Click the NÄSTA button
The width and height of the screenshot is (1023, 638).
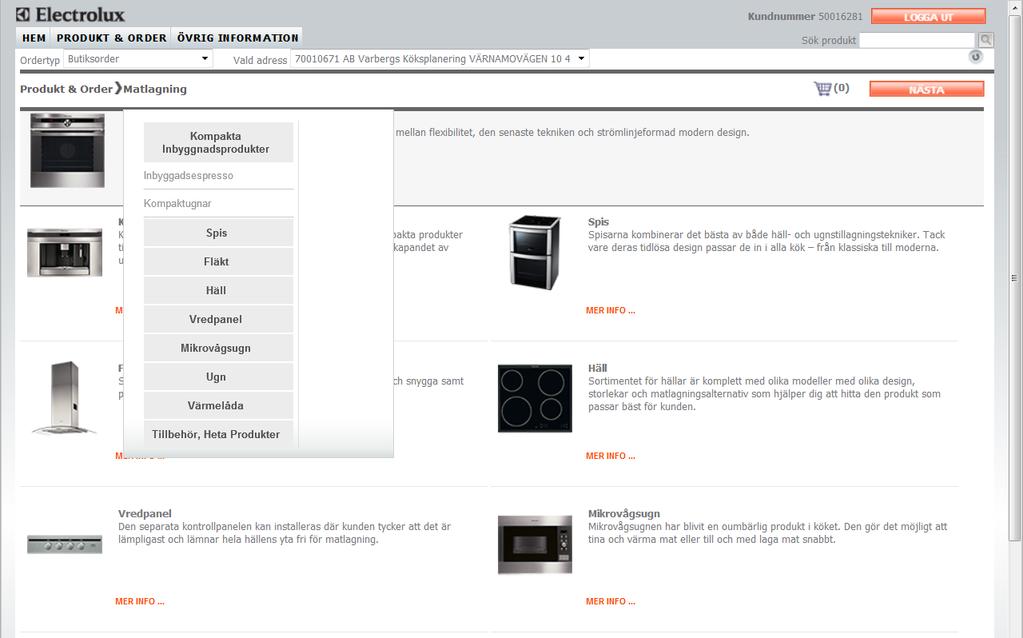[926, 89]
